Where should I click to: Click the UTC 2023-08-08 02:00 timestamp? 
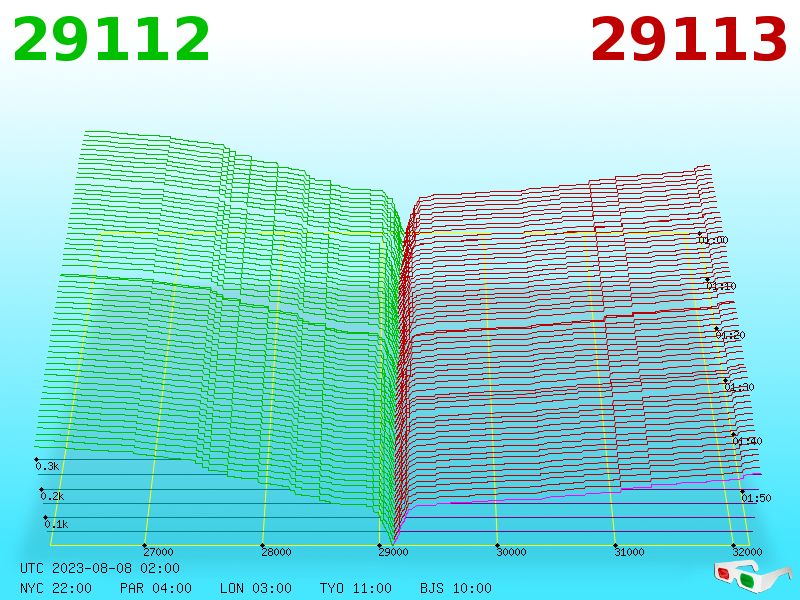pos(100,568)
